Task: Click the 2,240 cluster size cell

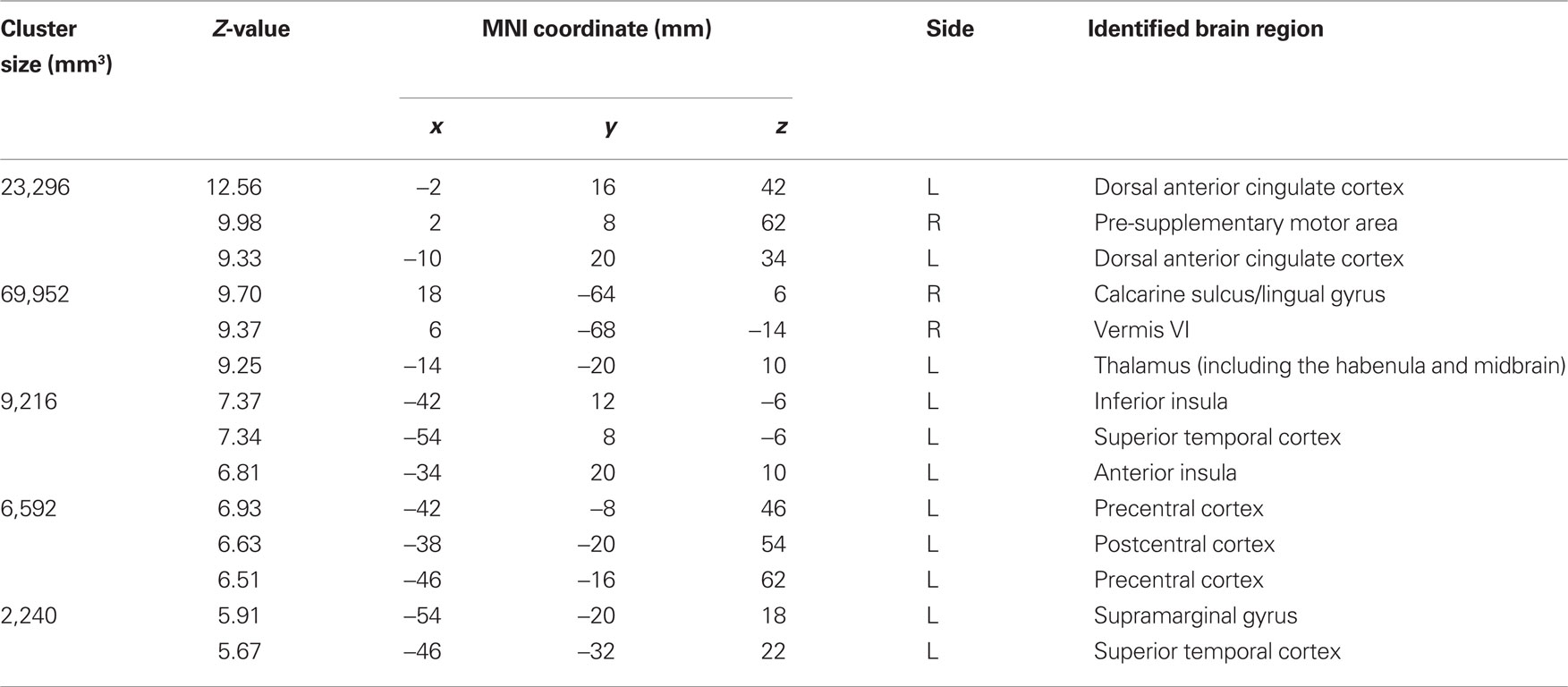Action: (x=29, y=615)
